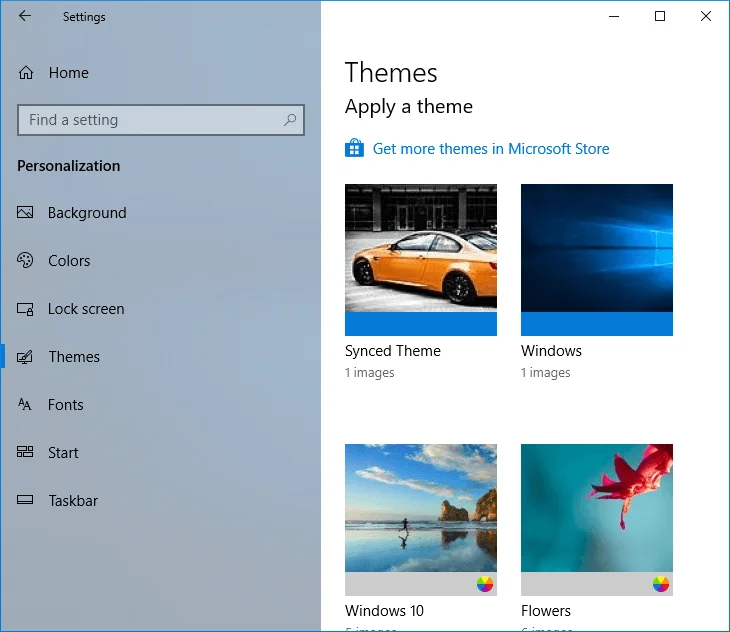730x632 pixels.
Task: Click the Taskbar icon
Action: [x=25, y=500]
